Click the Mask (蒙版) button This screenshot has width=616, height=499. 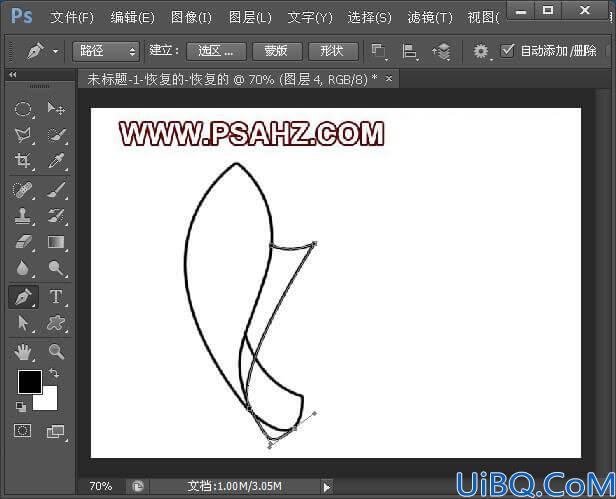277,51
